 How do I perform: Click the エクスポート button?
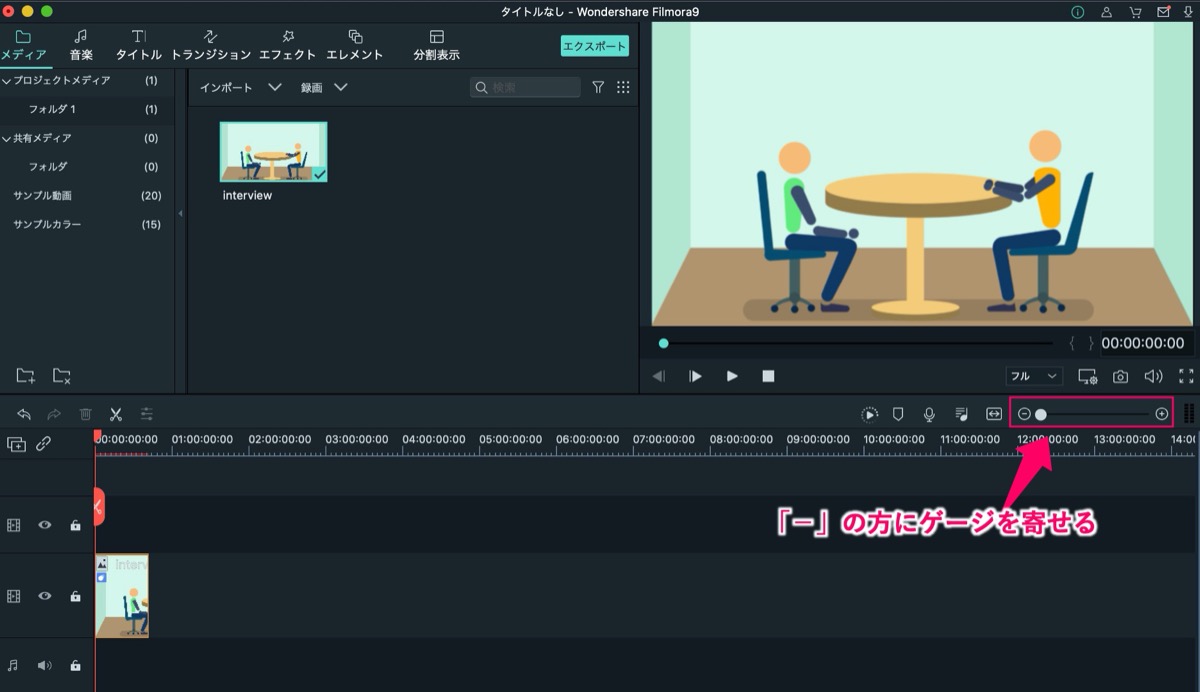595,46
